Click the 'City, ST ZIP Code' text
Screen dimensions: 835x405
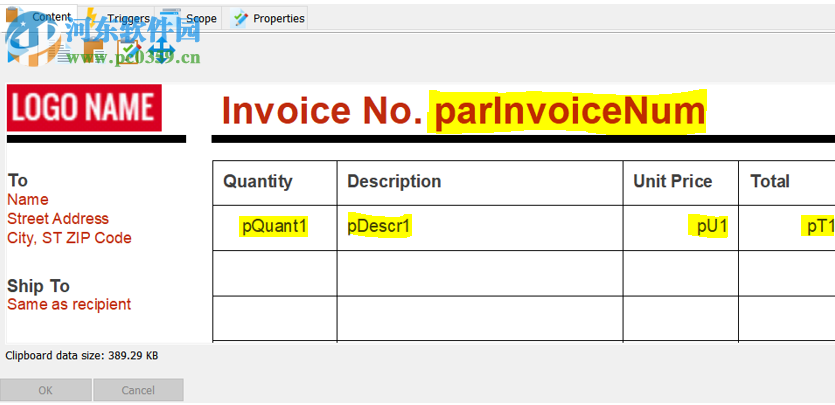tap(69, 238)
